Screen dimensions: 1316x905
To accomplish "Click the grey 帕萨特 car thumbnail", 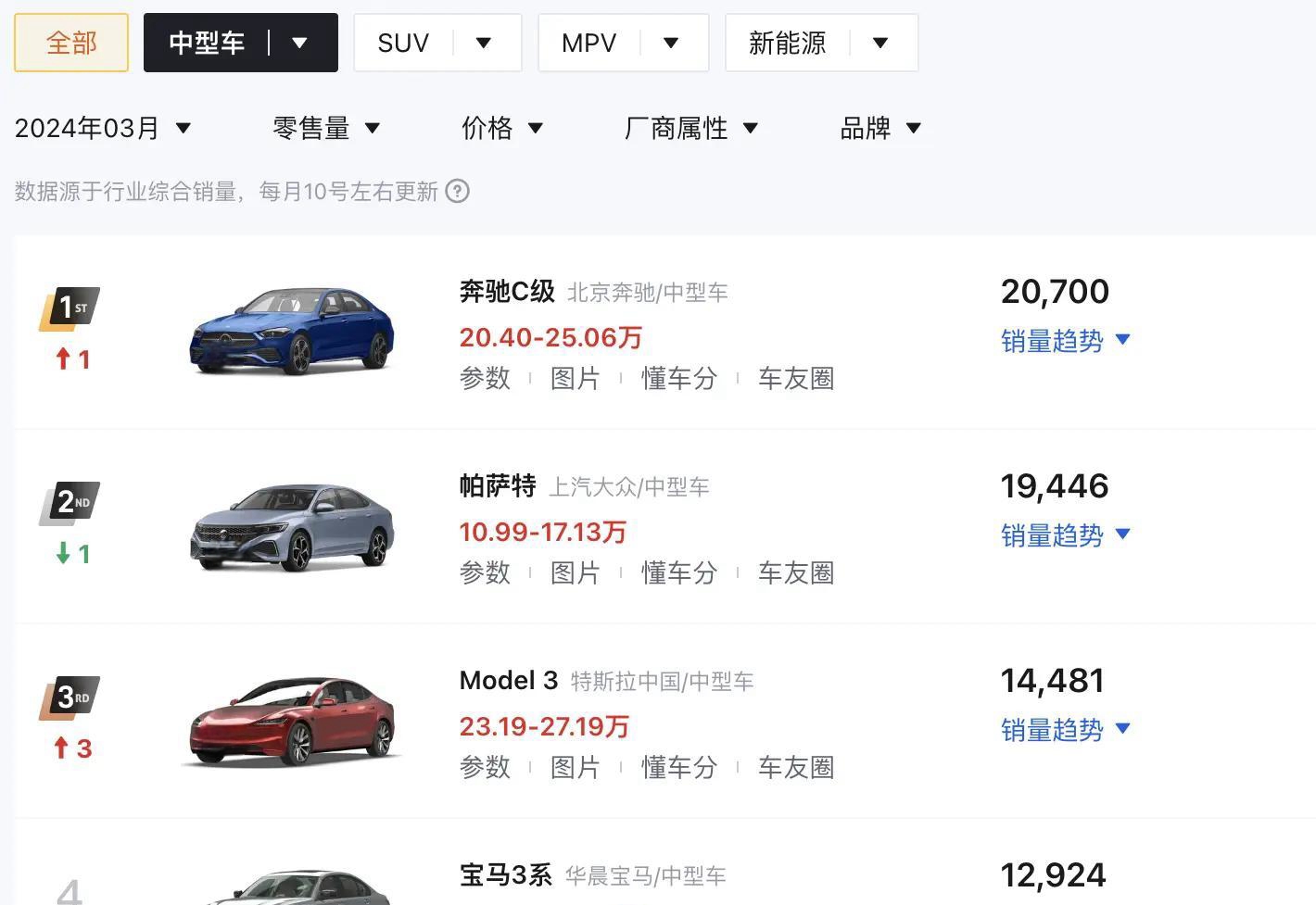I will click(x=292, y=525).
